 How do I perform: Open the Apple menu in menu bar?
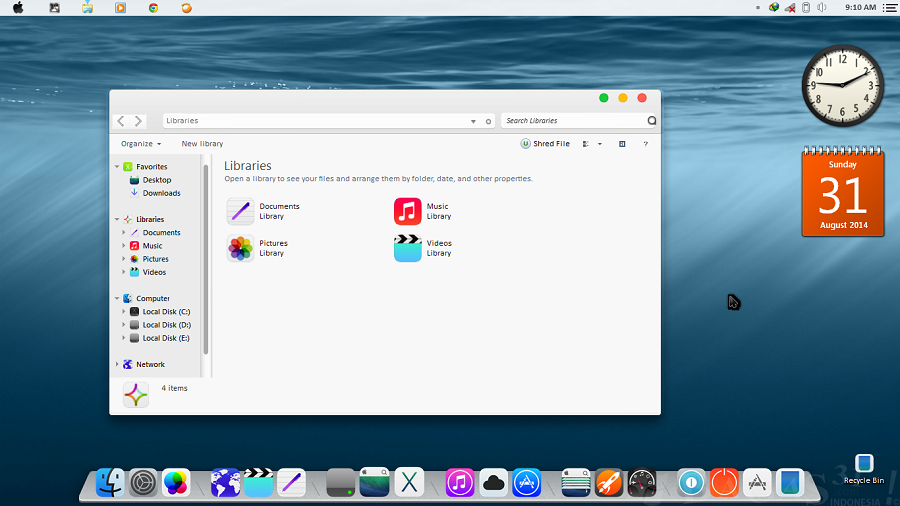[x=18, y=7]
